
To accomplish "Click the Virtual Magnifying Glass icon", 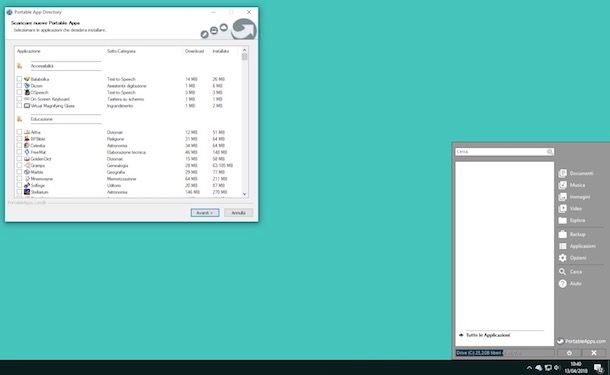I will click(27, 105).
